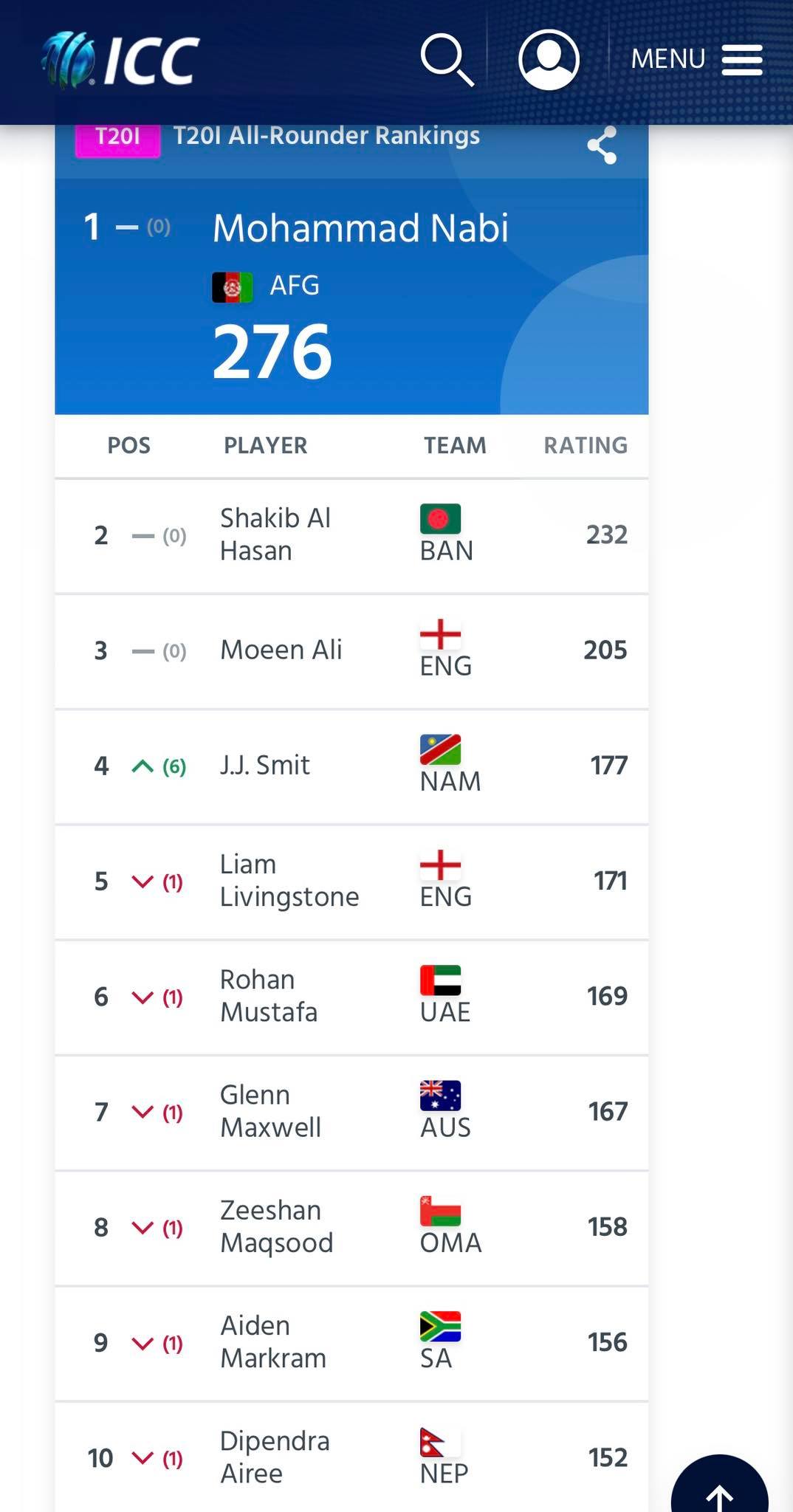Open Mohammad Nabi's player profile
The width and height of the screenshot is (793, 1512).
tap(360, 227)
